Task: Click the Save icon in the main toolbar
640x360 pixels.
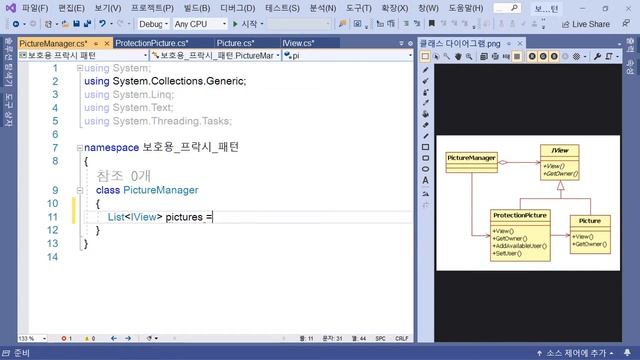Action: 76,24
